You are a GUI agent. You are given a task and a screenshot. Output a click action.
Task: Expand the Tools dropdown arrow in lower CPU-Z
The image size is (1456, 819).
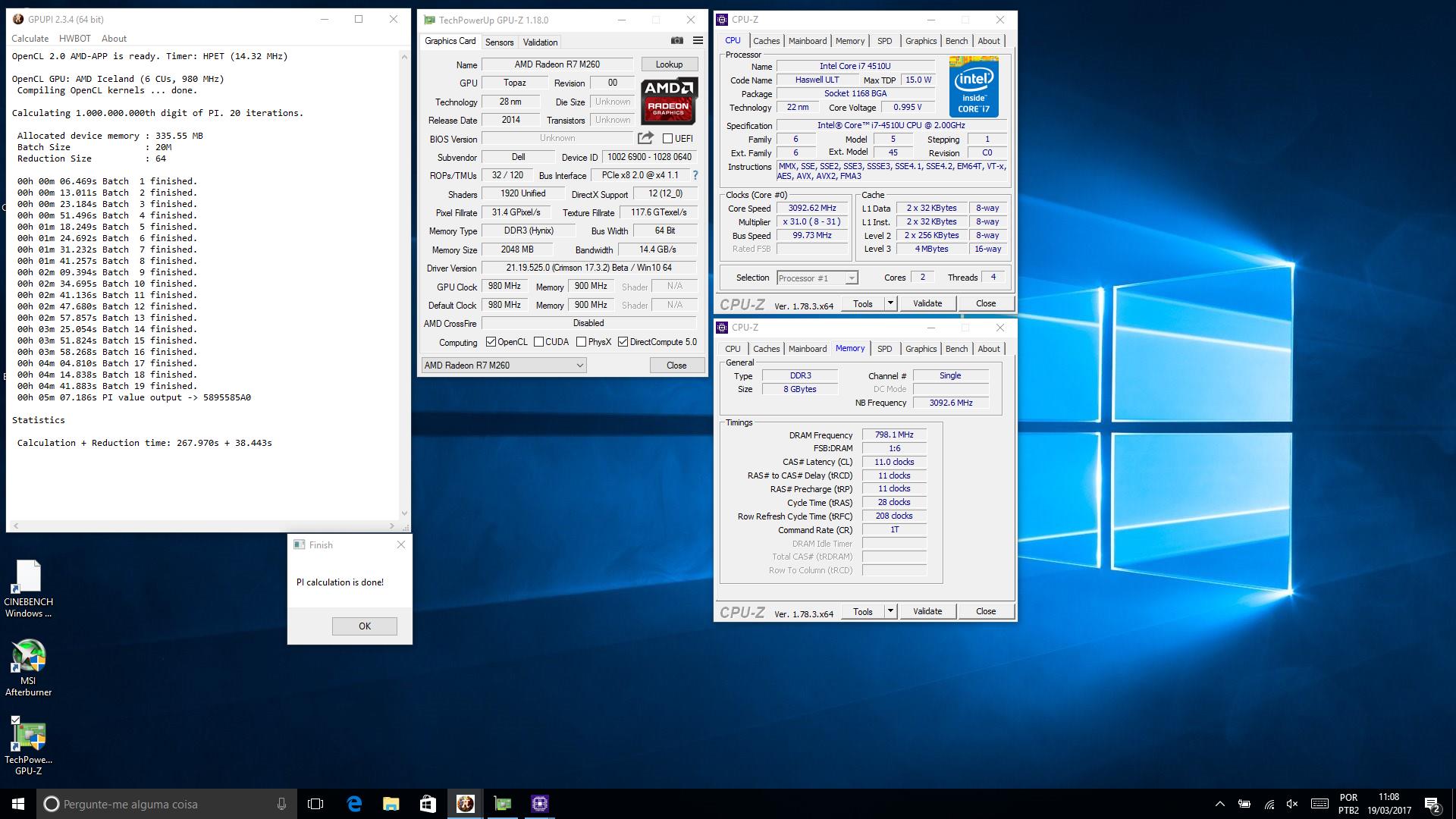pos(890,611)
